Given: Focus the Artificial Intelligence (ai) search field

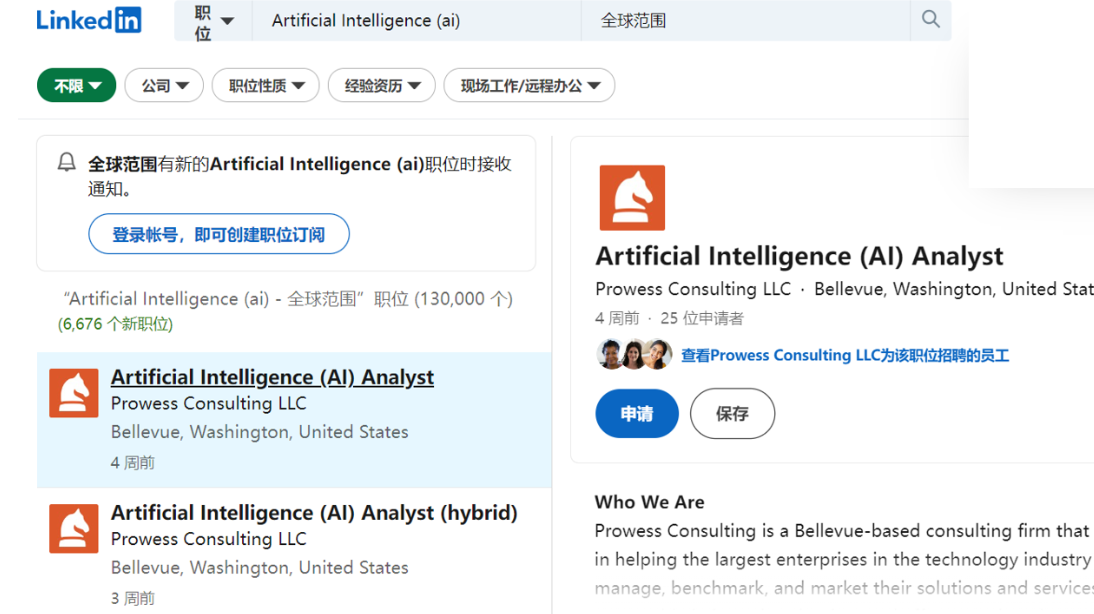Looking at the screenshot, I should [x=417, y=21].
